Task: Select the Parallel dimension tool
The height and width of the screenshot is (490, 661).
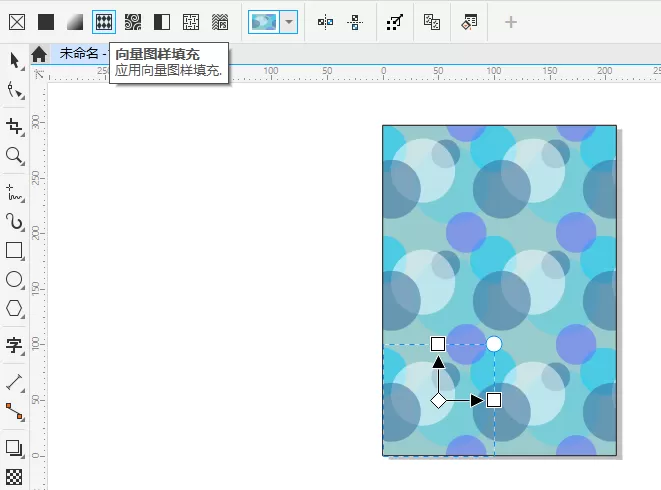Action: point(15,382)
